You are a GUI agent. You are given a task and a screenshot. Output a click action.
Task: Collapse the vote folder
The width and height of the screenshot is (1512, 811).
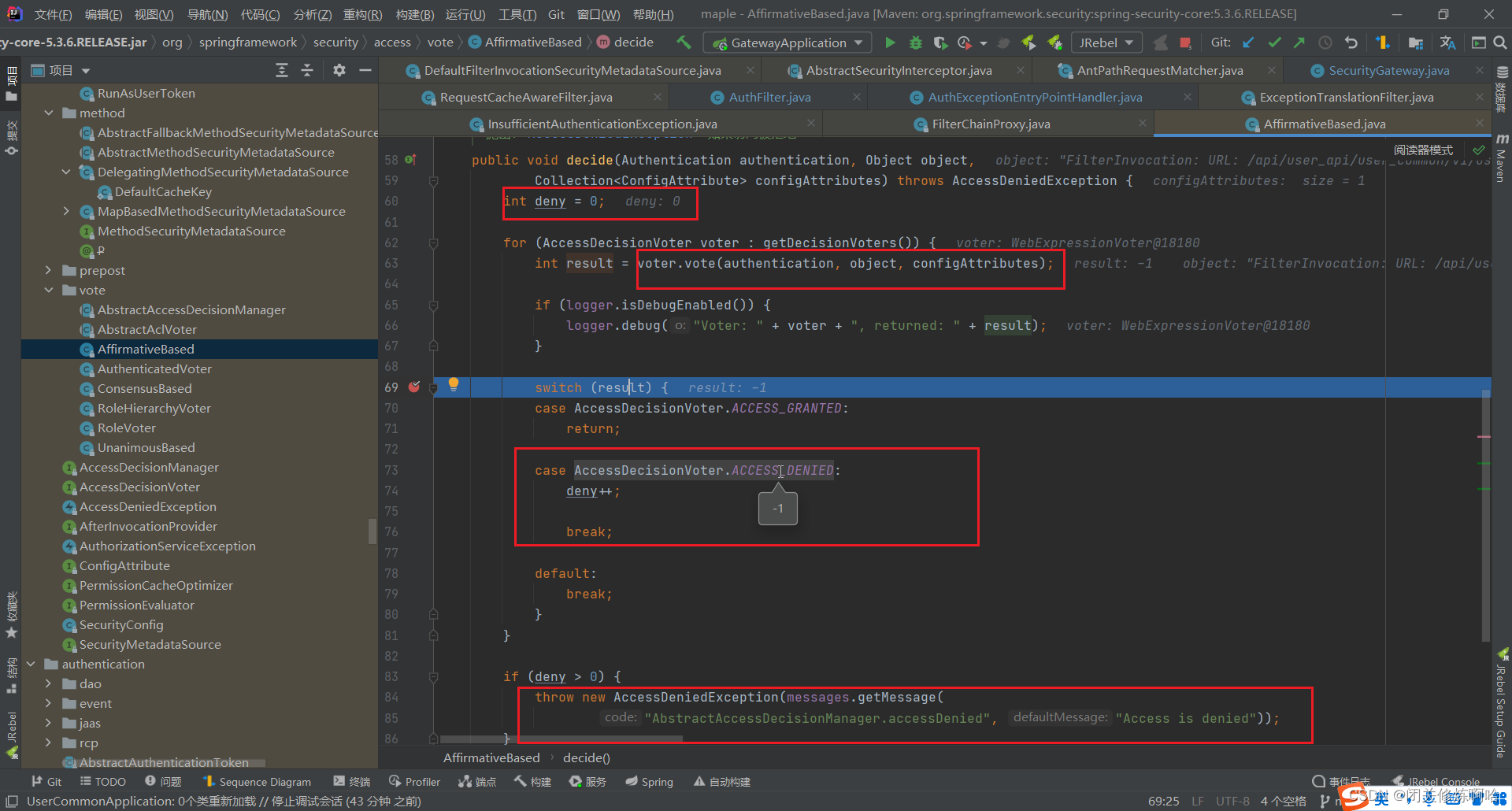coord(49,291)
